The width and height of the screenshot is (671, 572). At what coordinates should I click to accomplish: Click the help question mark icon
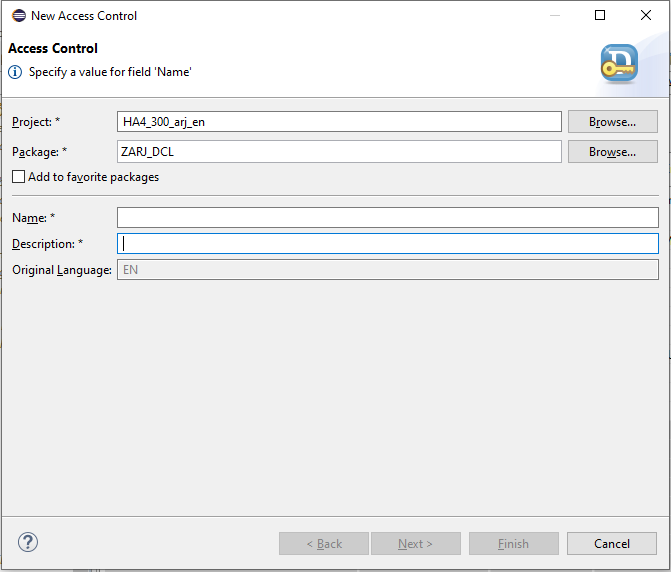28,542
